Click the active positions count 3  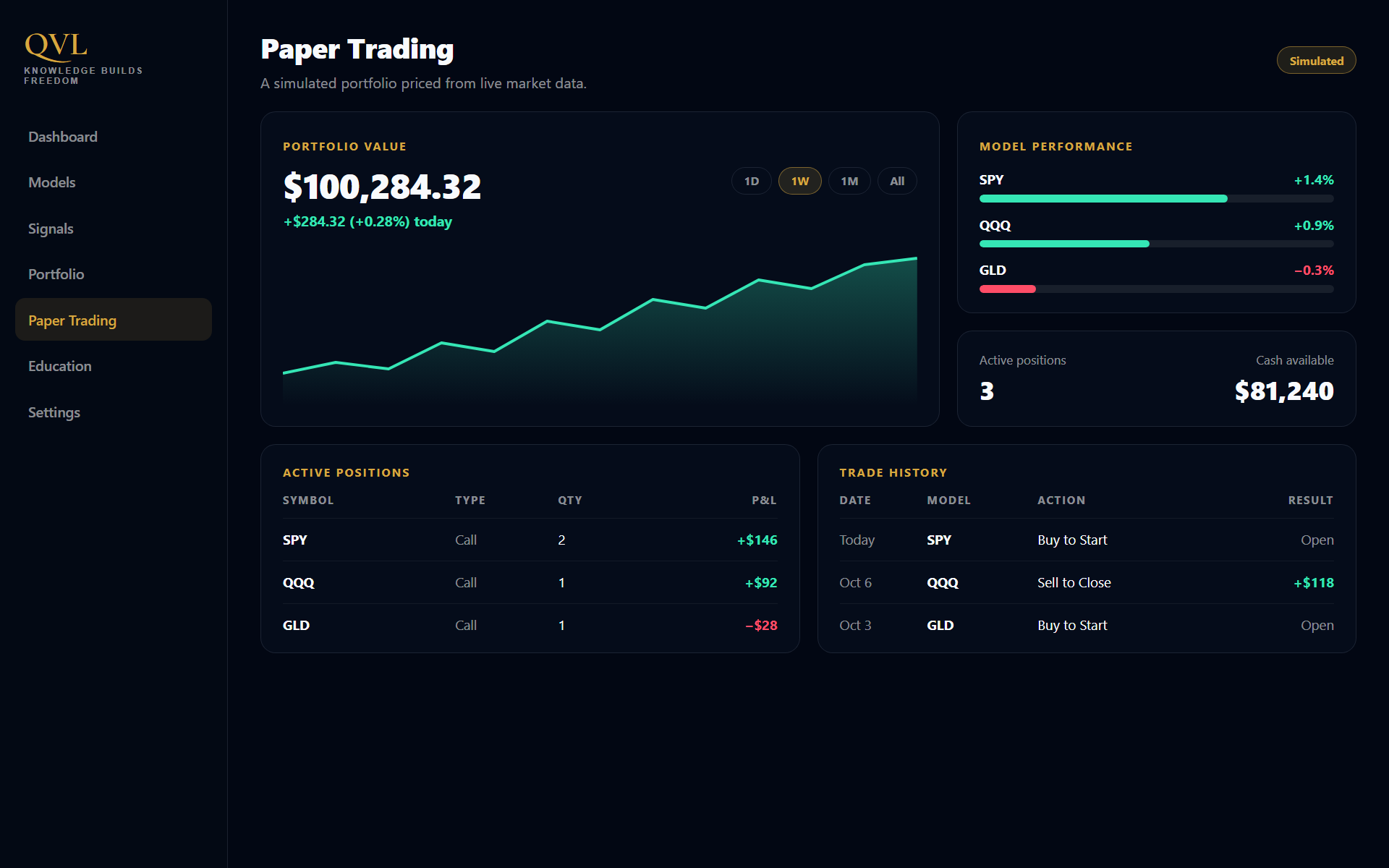(987, 391)
